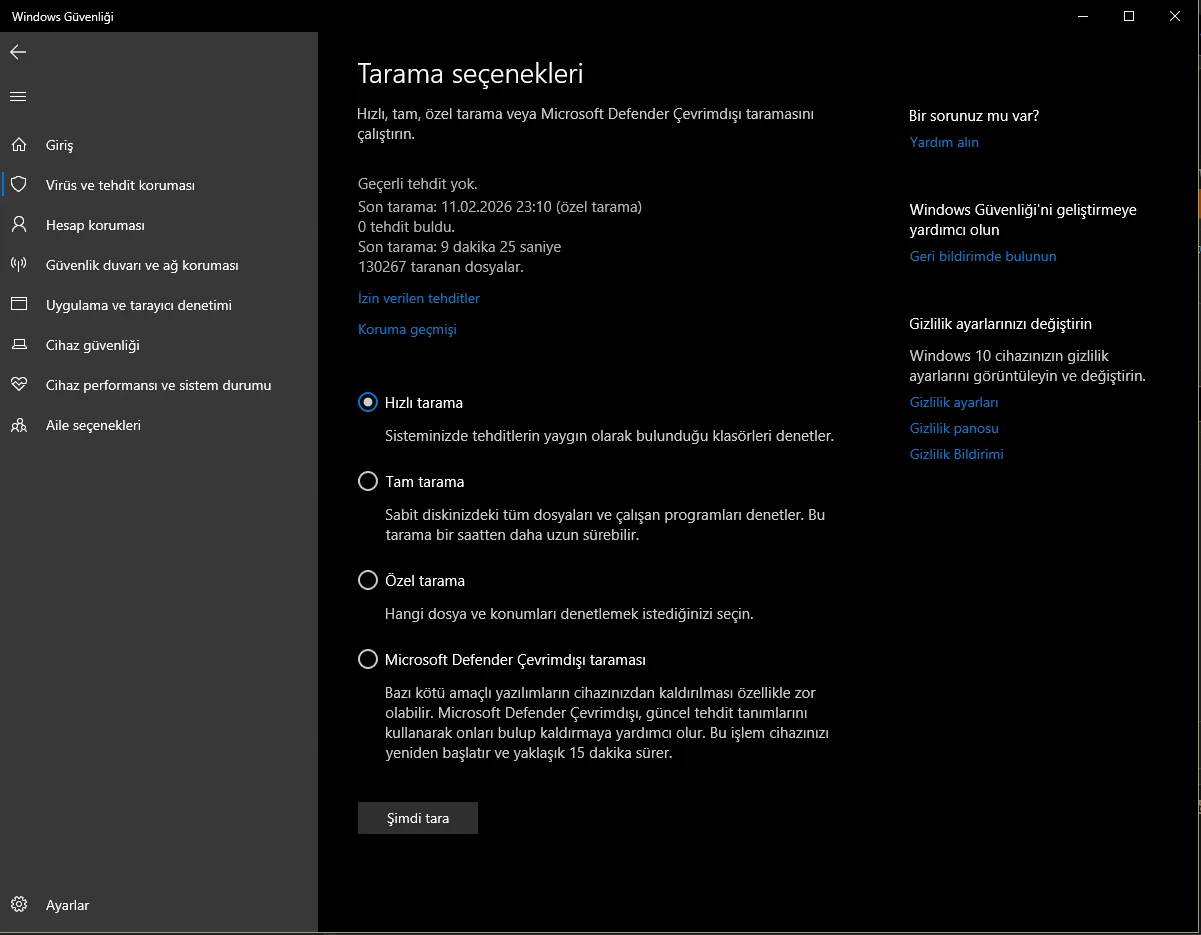Start scan with Şimdi tara button
Viewport: 1201px width, 935px height.
(x=418, y=818)
